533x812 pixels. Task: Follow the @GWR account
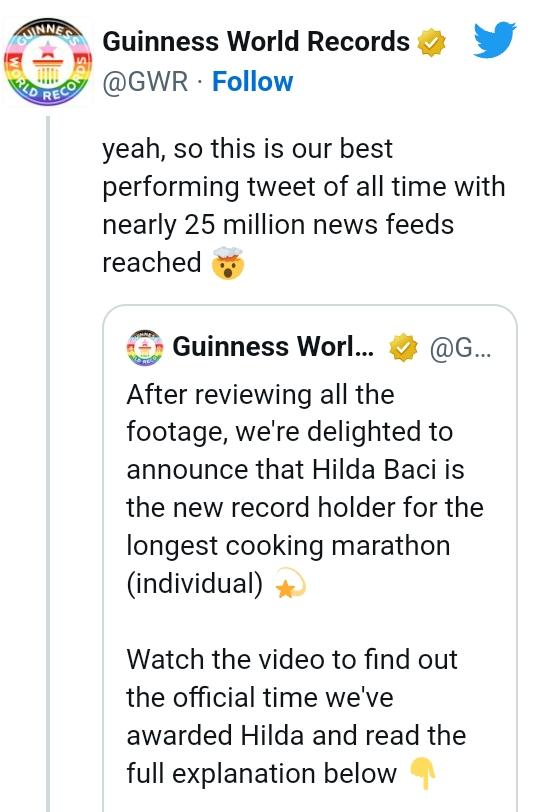click(252, 82)
